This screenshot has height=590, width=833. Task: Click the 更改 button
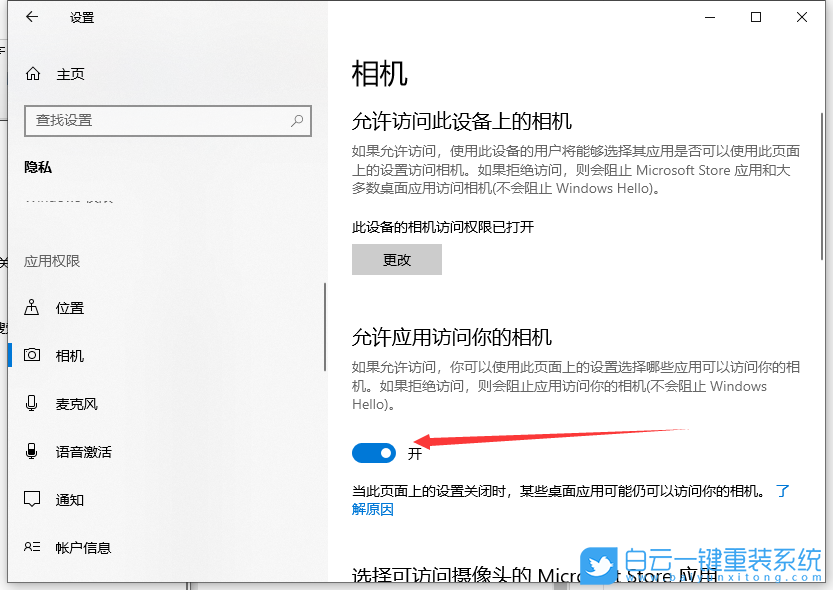(395, 259)
